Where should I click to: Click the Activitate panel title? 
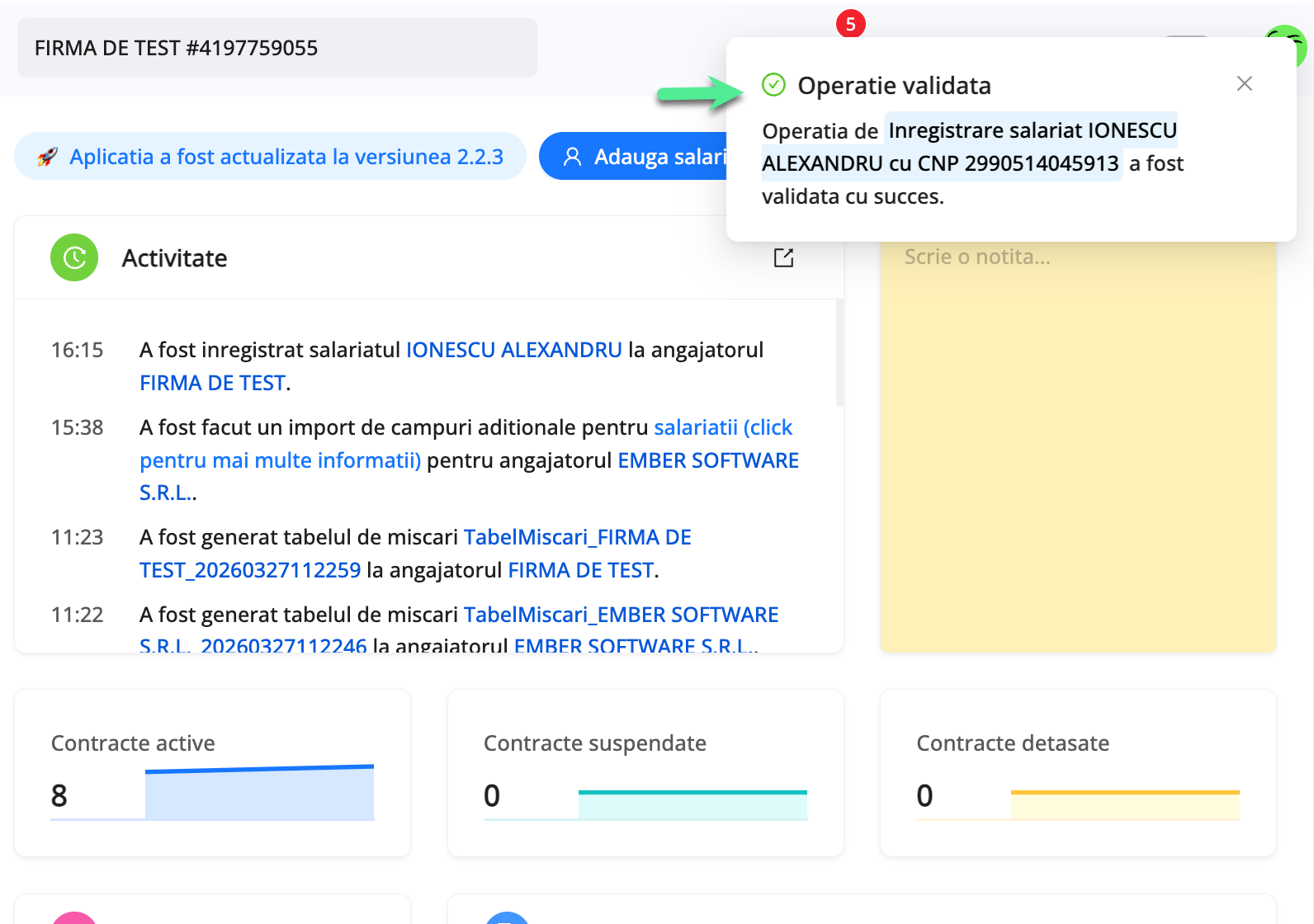(x=174, y=258)
